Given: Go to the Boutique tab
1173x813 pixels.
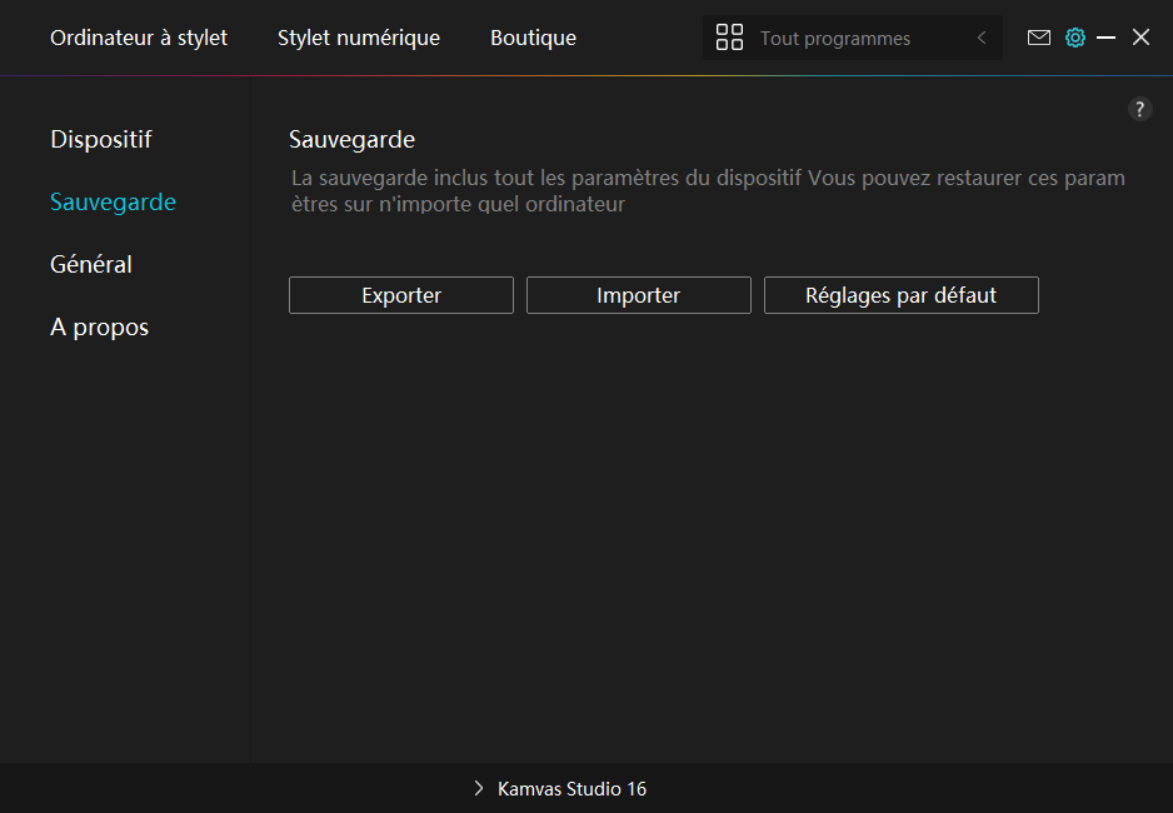Looking at the screenshot, I should 533,38.
